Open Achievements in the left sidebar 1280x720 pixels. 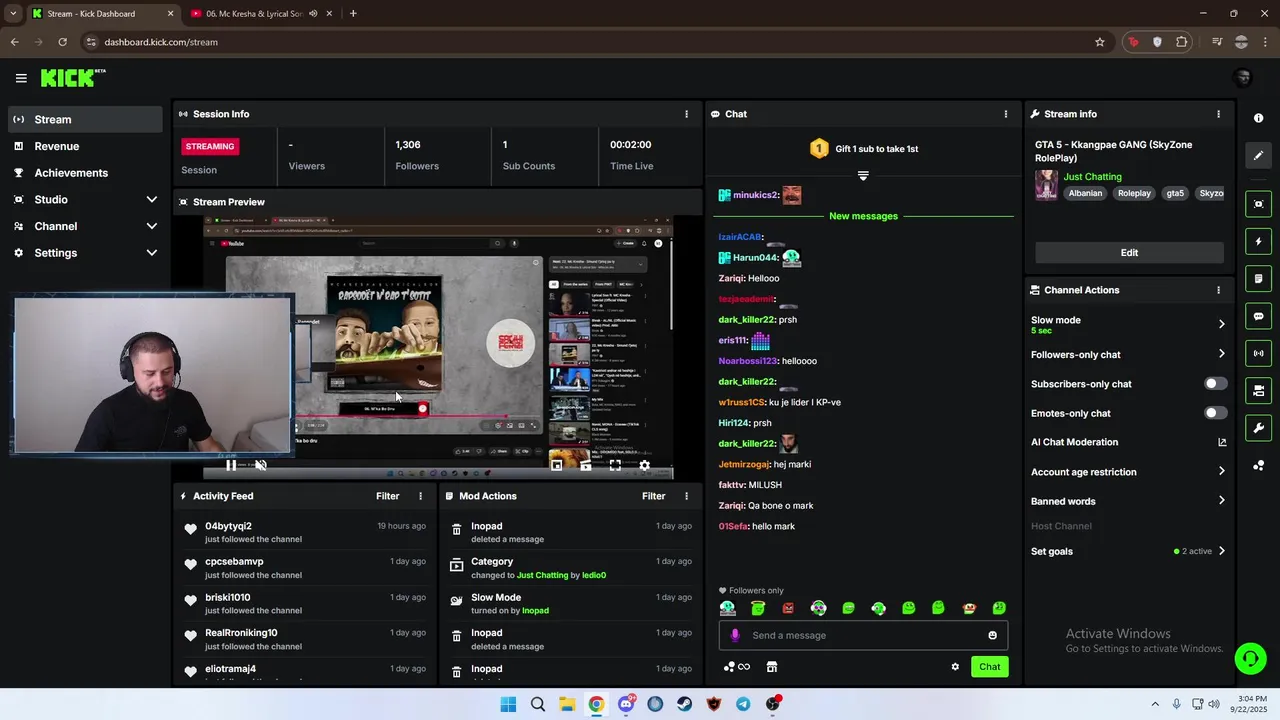[85, 173]
